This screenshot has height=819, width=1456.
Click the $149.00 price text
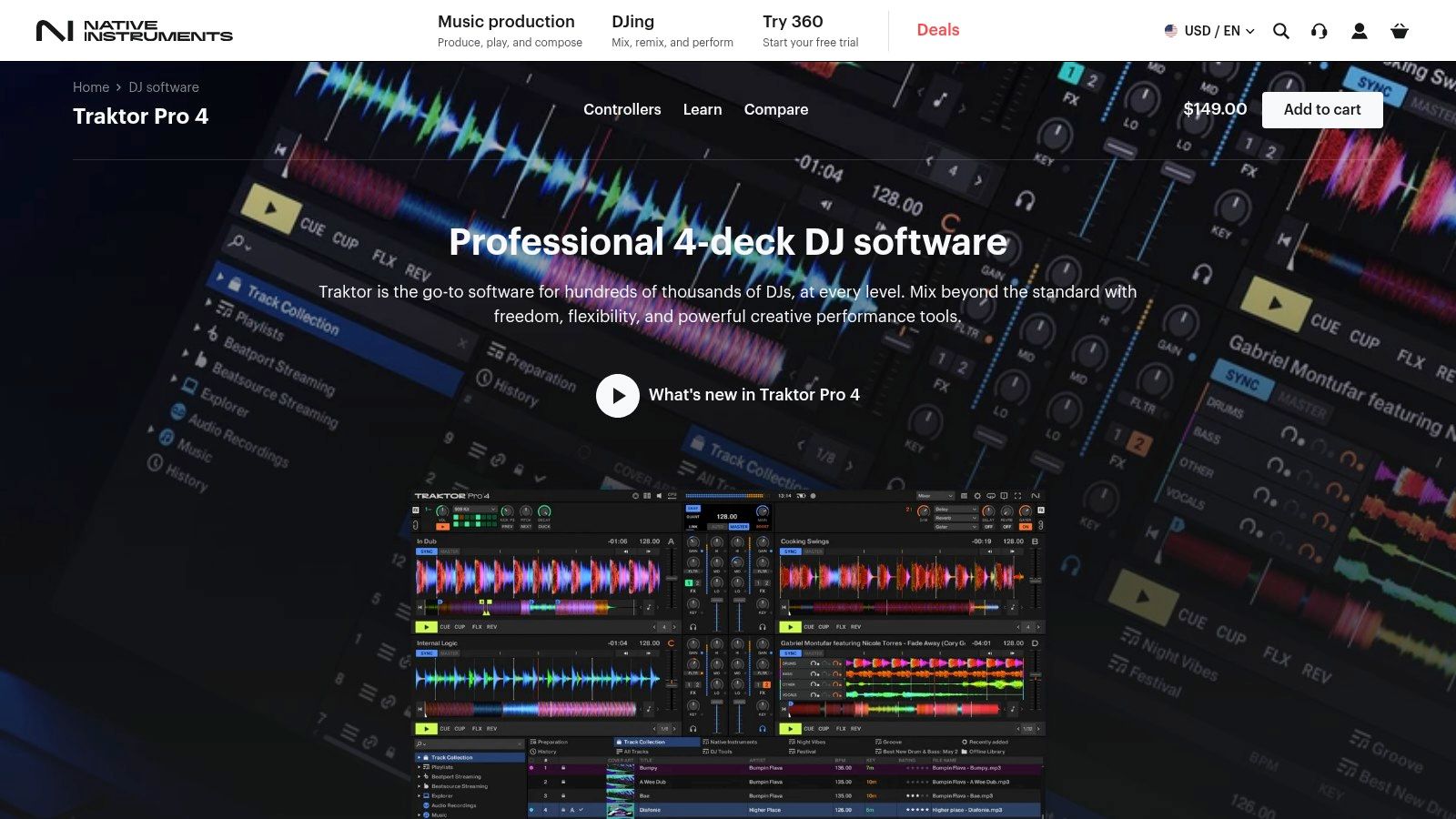point(1215,109)
